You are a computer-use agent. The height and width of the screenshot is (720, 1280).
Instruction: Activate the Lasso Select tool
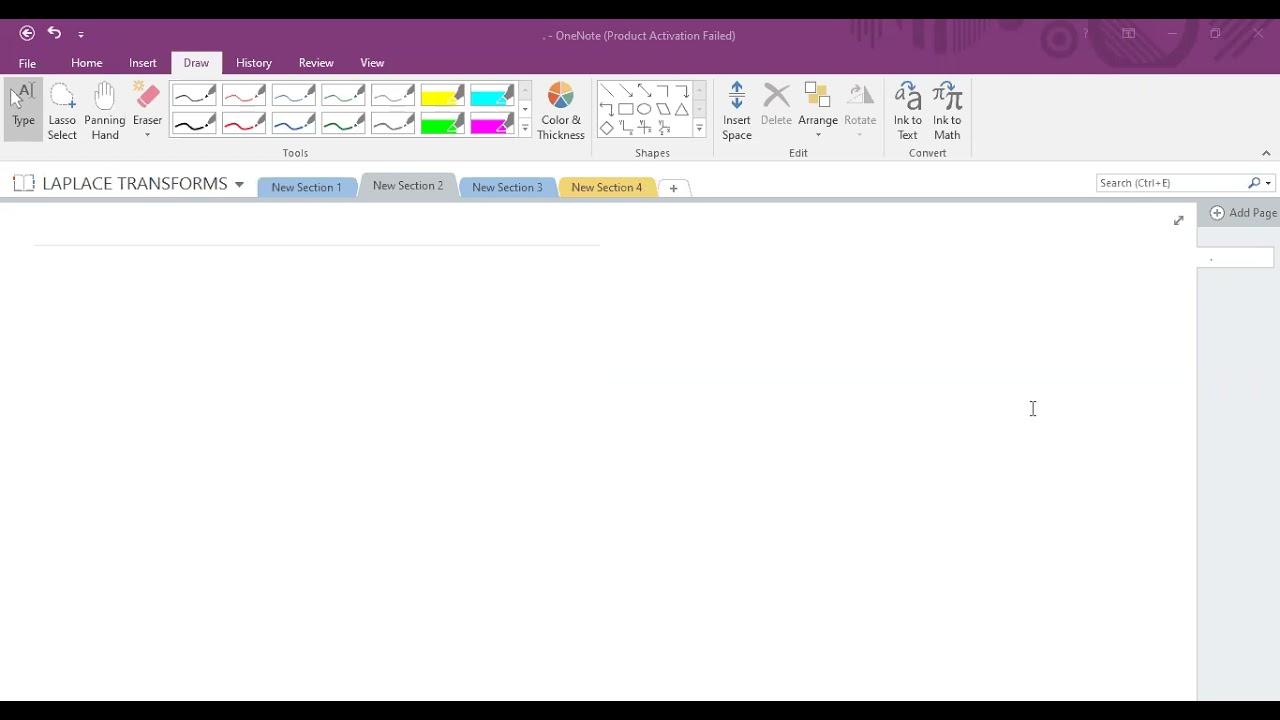(62, 110)
